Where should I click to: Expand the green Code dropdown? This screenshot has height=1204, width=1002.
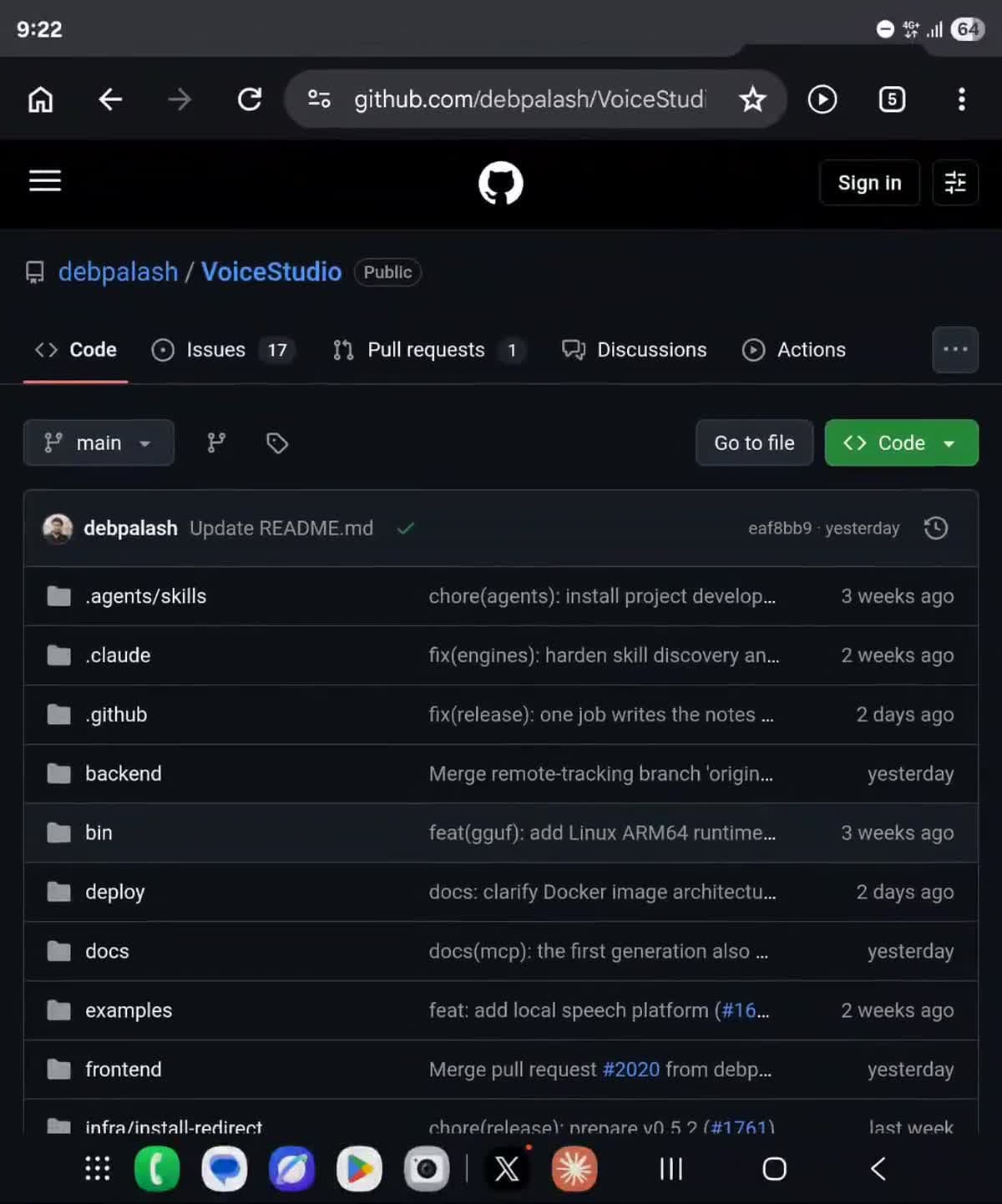(902, 443)
